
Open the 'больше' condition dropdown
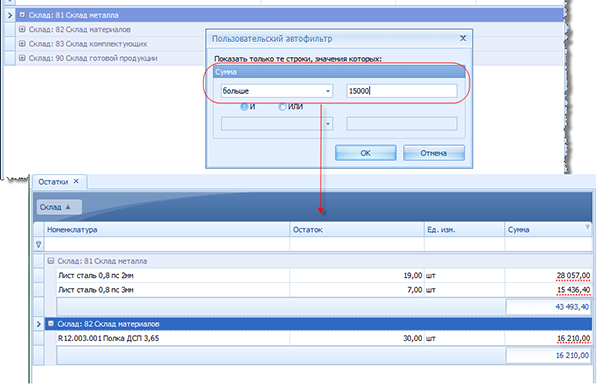tap(328, 91)
